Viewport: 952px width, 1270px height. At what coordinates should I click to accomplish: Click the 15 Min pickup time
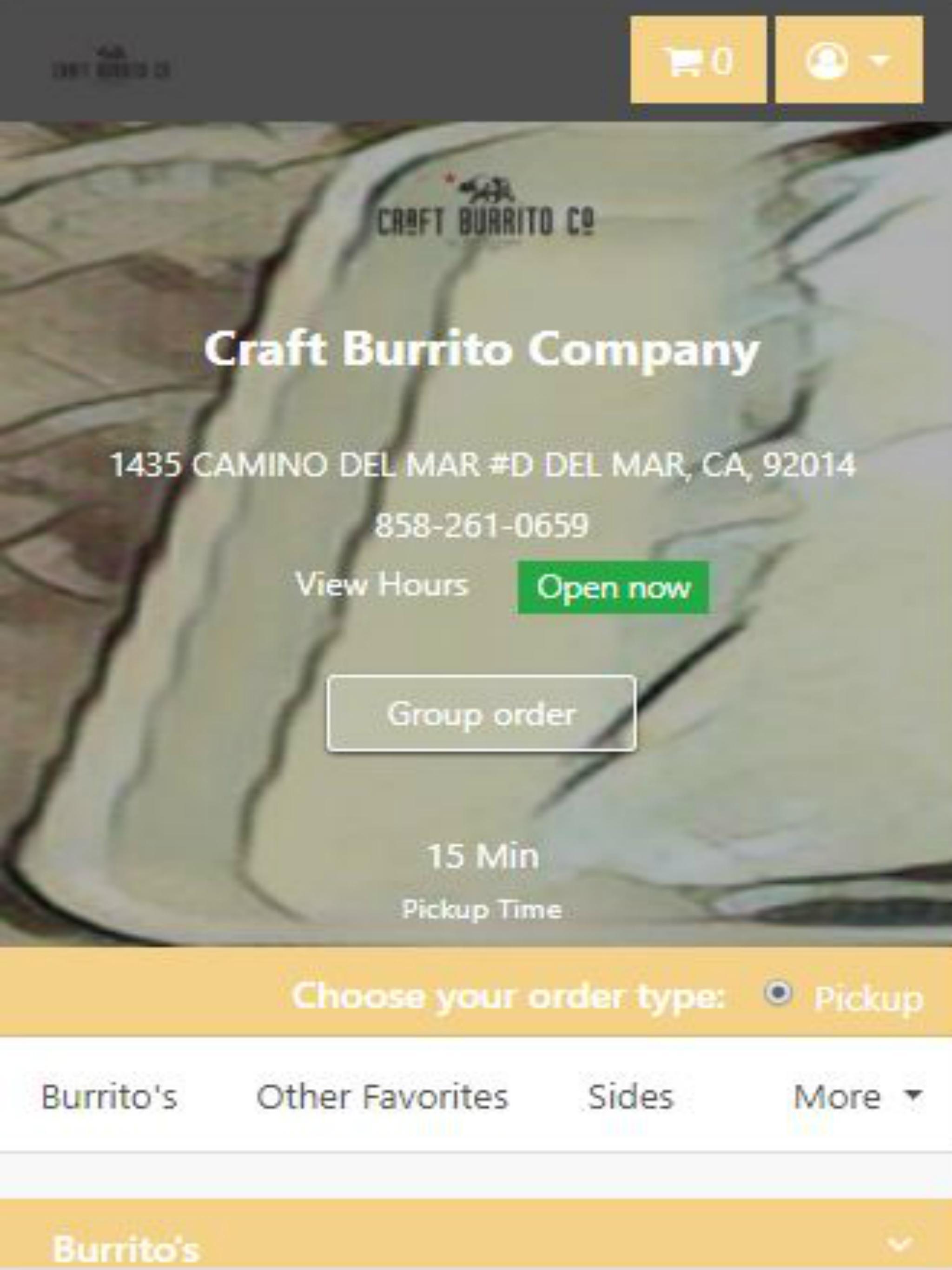click(x=483, y=855)
